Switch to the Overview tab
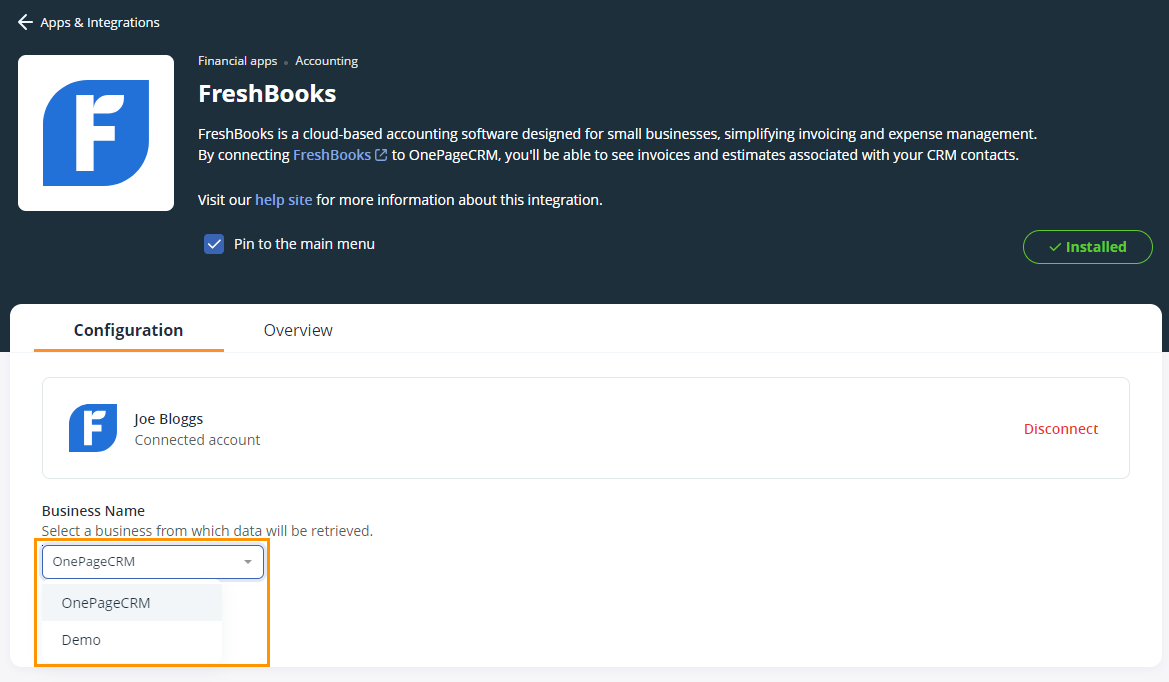Screen dimensions: 1169x682 point(298,330)
